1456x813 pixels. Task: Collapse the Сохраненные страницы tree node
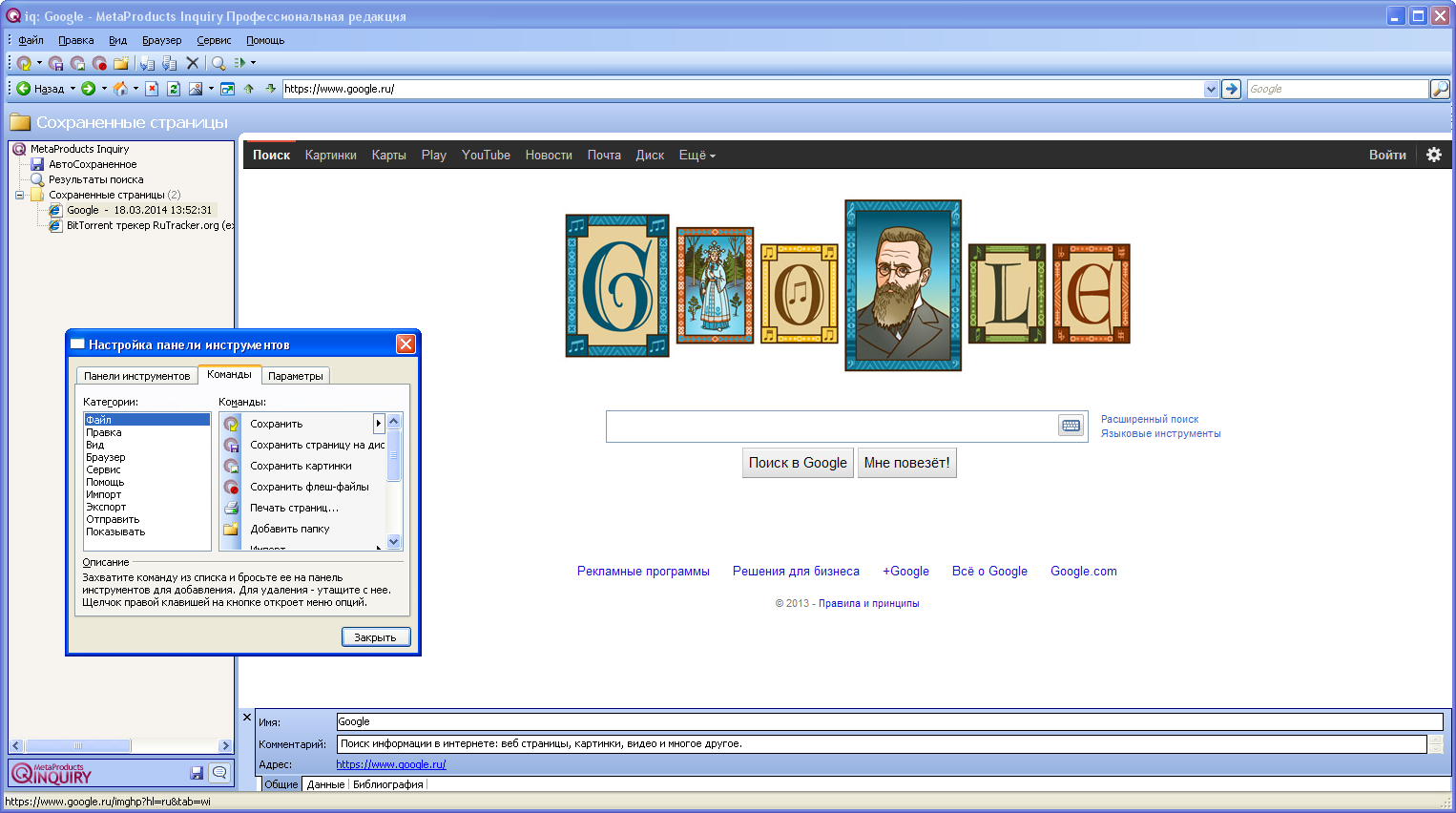point(19,195)
